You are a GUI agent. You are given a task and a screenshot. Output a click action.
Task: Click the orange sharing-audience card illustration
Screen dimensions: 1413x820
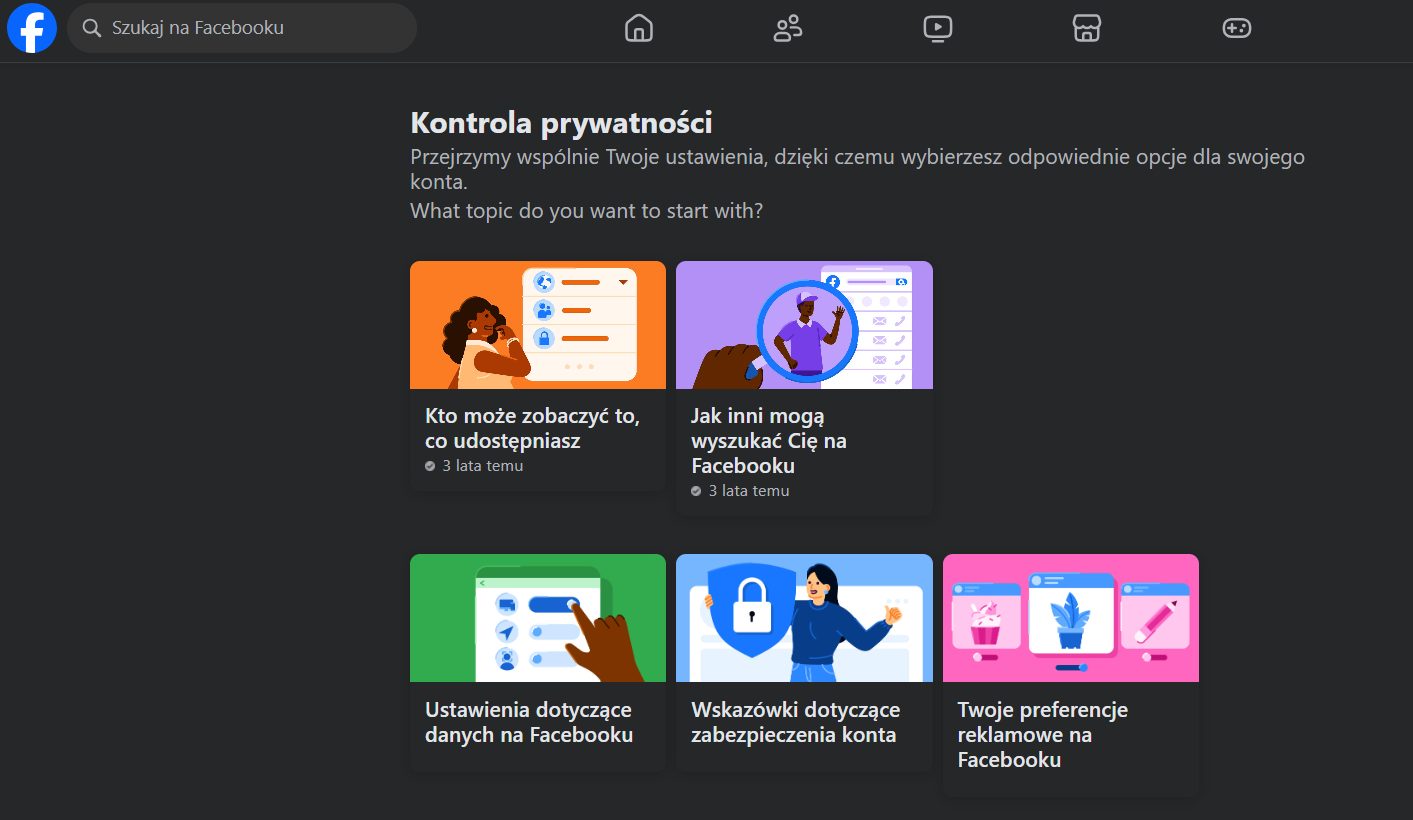538,325
